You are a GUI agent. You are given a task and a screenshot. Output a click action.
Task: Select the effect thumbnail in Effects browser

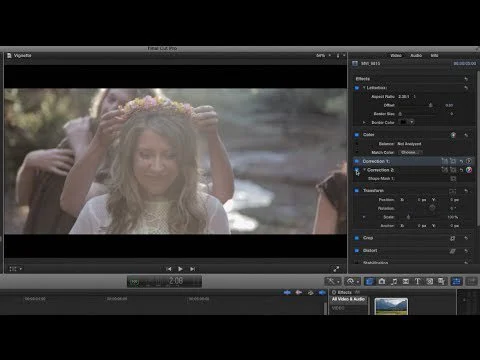pyautogui.click(x=391, y=306)
